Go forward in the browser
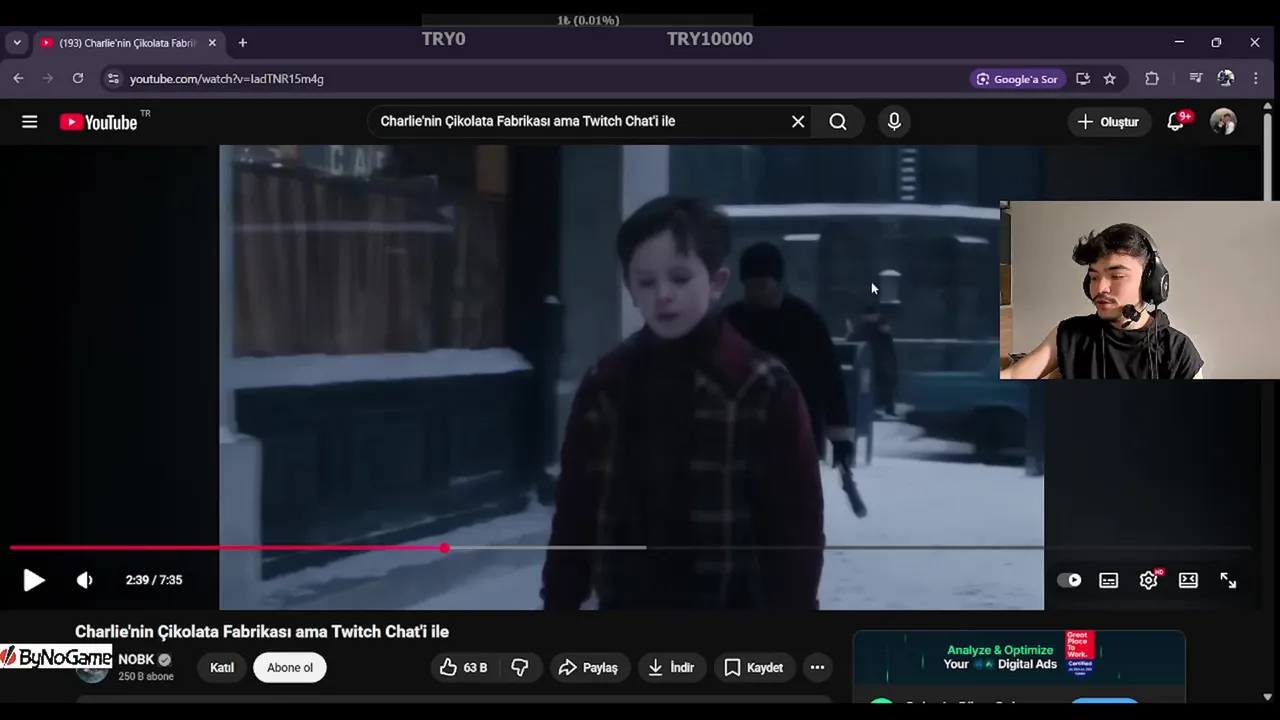The image size is (1280, 720). coord(48,78)
